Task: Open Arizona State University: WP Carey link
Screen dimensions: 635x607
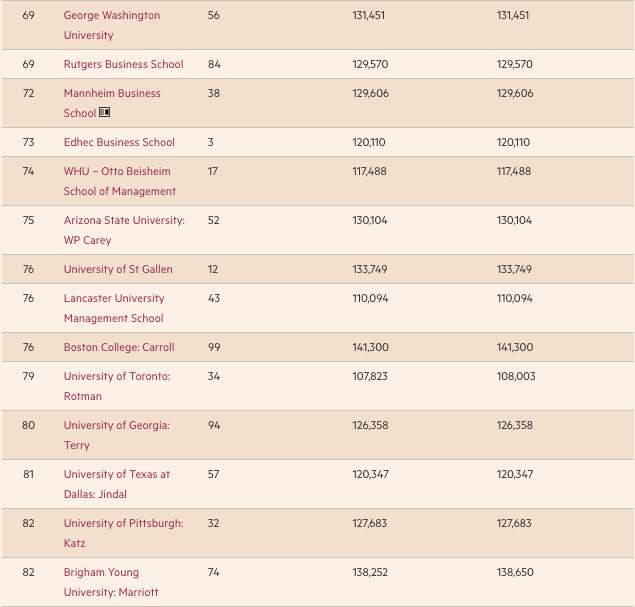Action: click(x=124, y=230)
